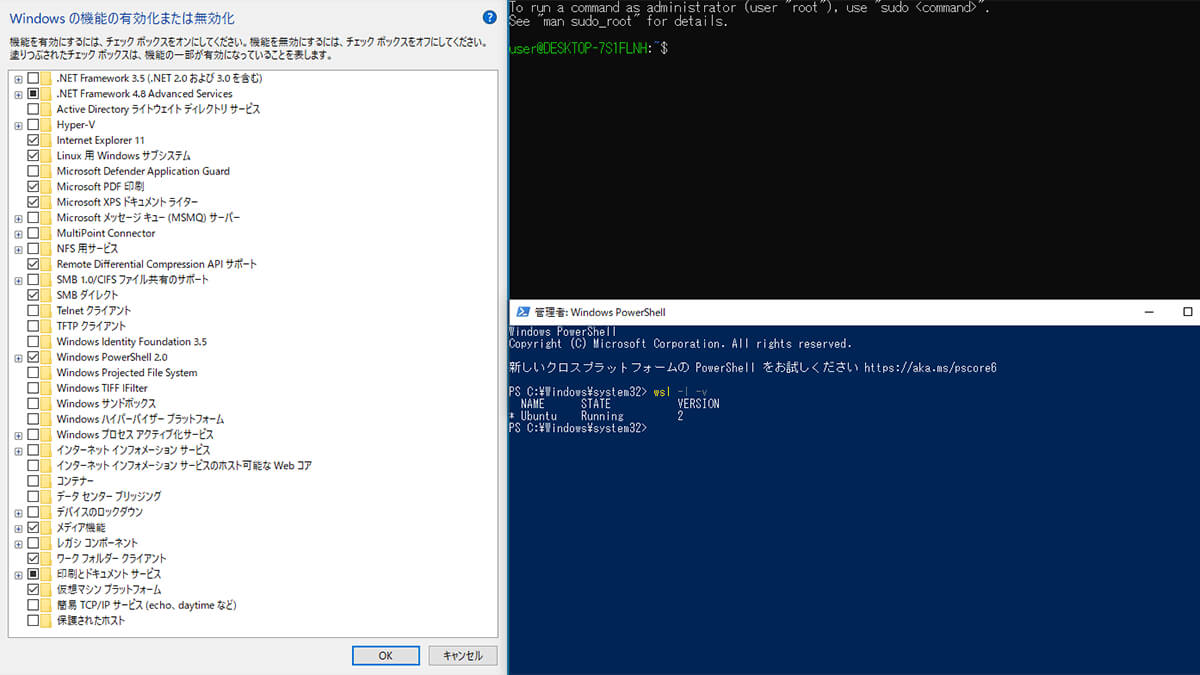This screenshot has height=675, width=1200.
Task: Maximize the PowerShell window
Action: tap(1188, 312)
